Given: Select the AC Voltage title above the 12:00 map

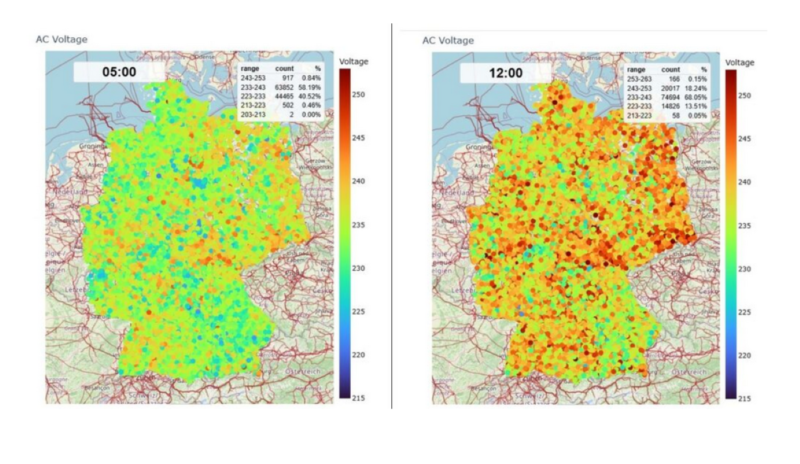Looking at the screenshot, I should tap(448, 40).
